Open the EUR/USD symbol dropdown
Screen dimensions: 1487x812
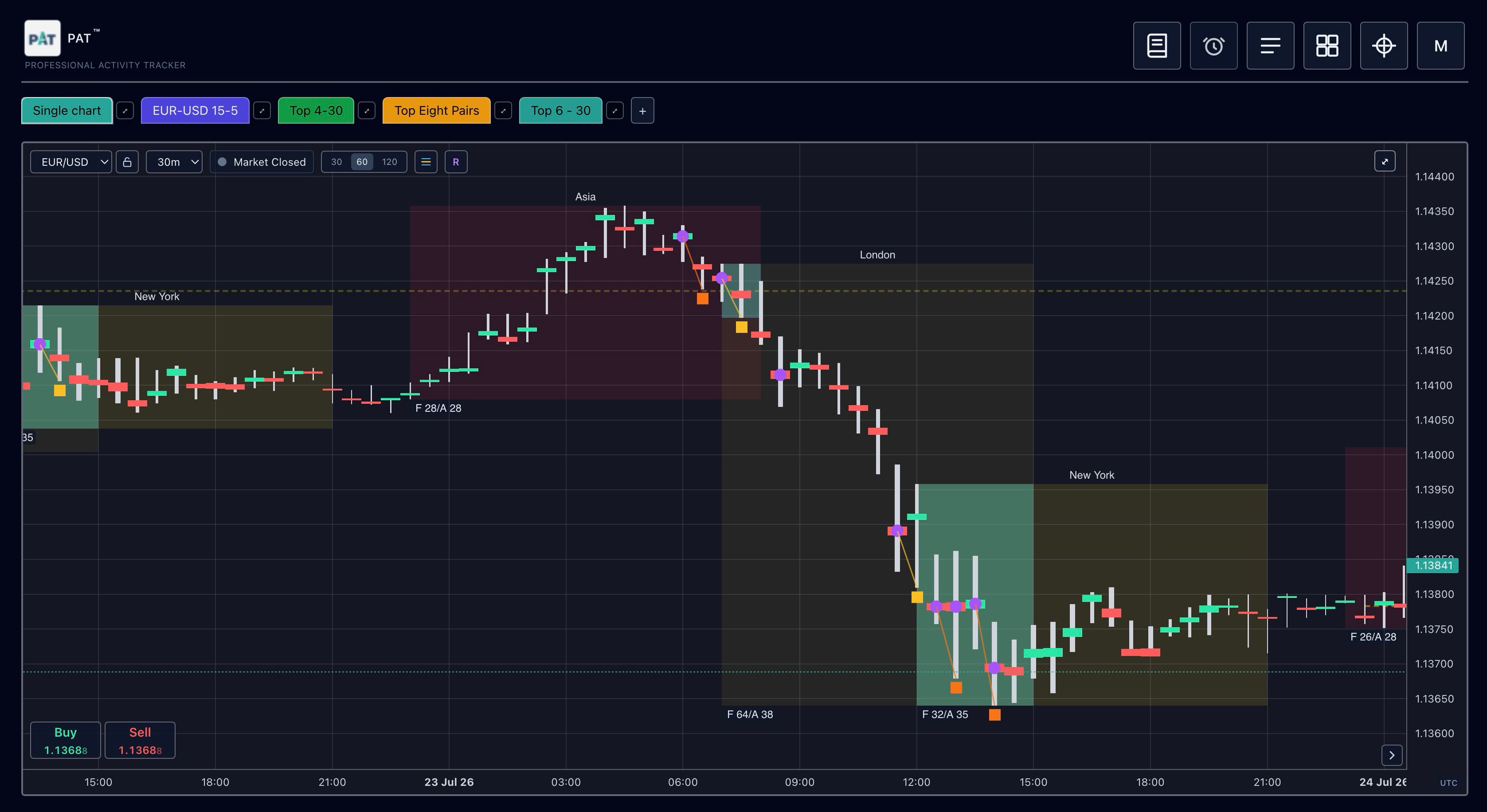[x=71, y=162]
